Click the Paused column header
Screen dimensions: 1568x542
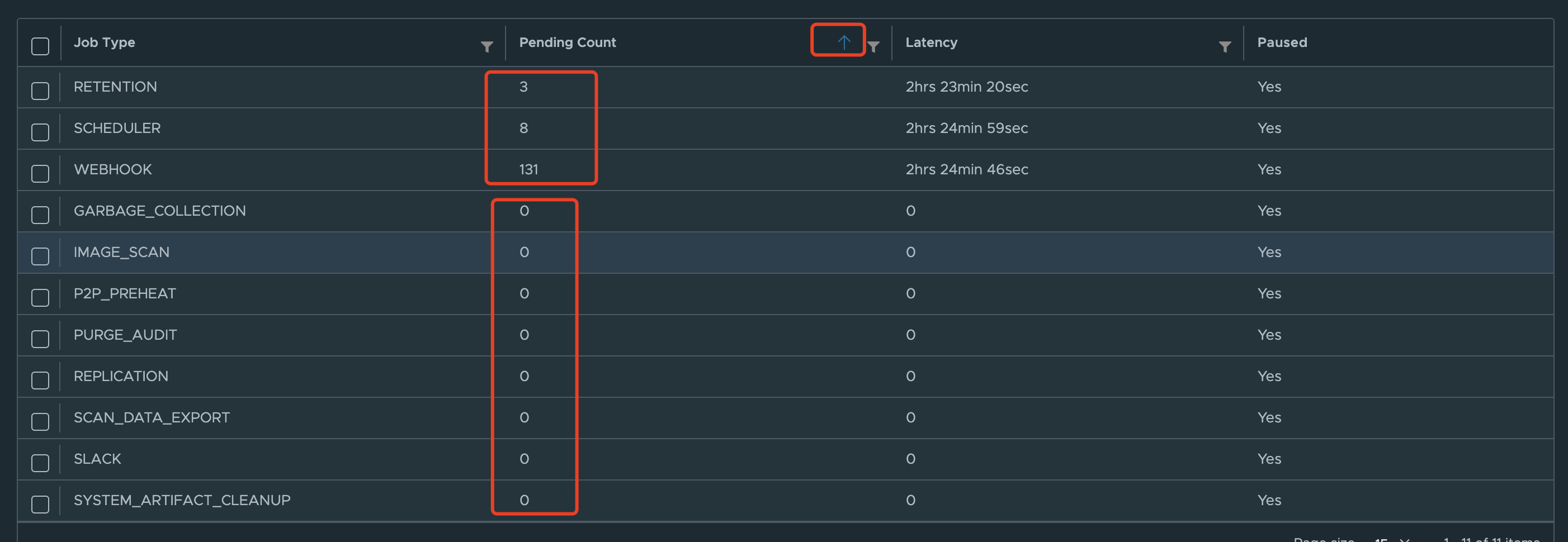(1281, 42)
